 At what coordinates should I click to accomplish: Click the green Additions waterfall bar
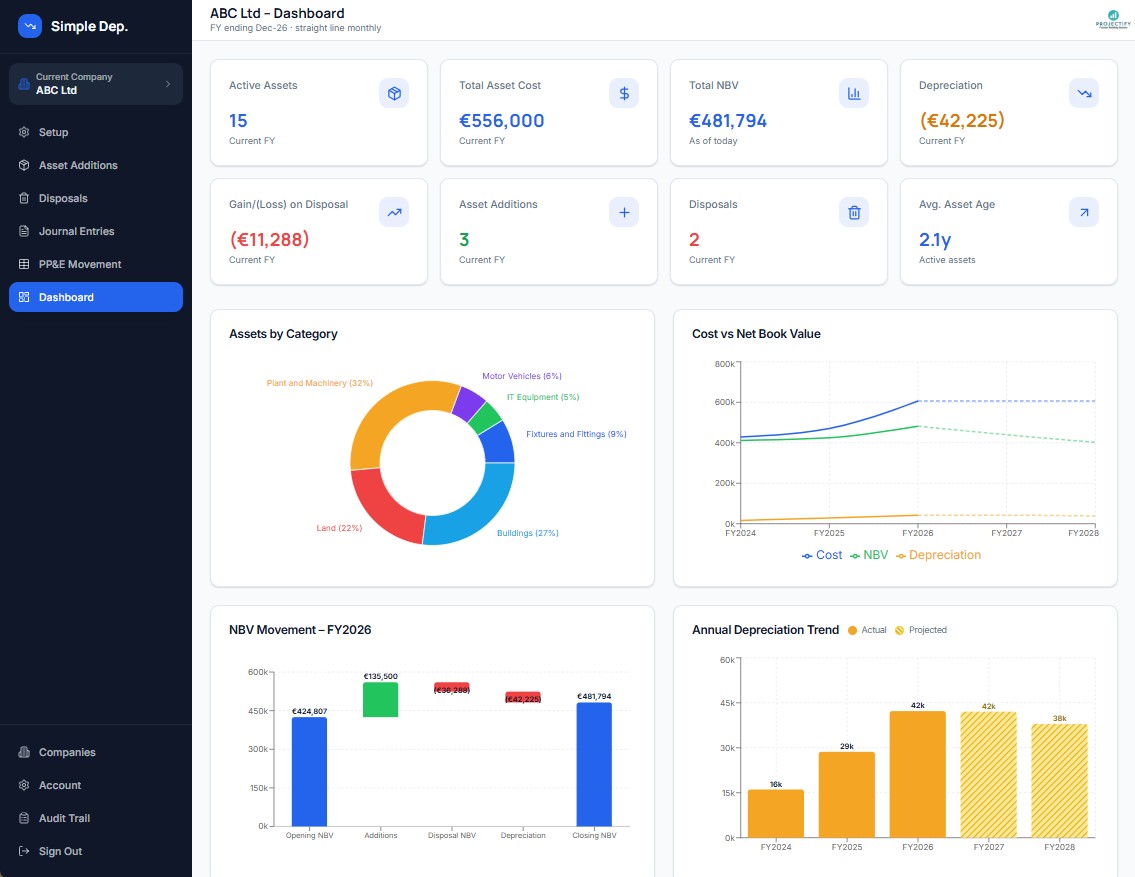[381, 700]
